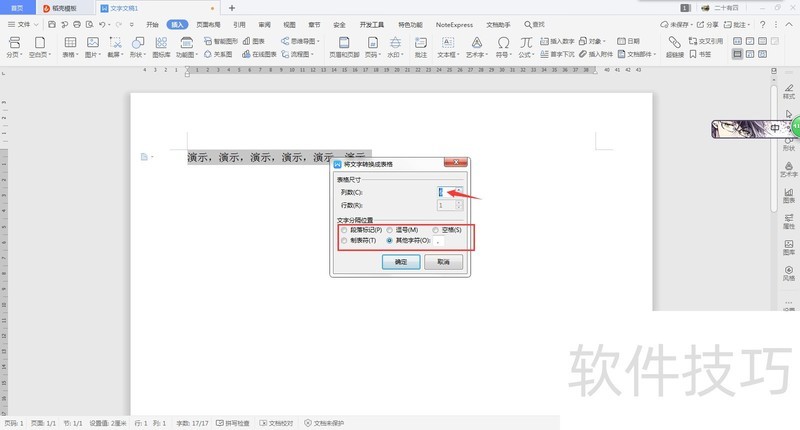Click 查找 search command
Screen dimensions: 800x430
click(535, 24)
